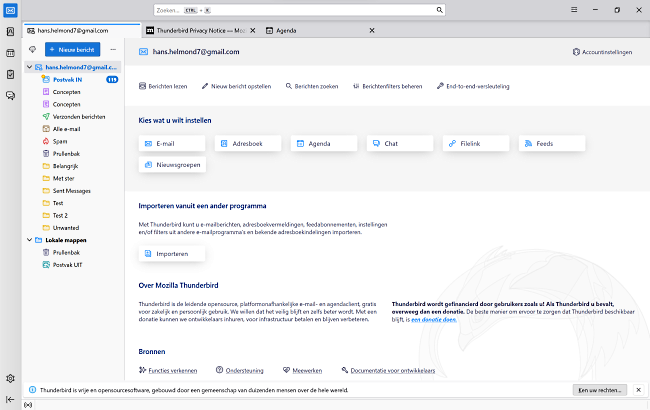Collapse the Lokale mappen tree
This screenshot has height=410, width=650.
(29, 240)
